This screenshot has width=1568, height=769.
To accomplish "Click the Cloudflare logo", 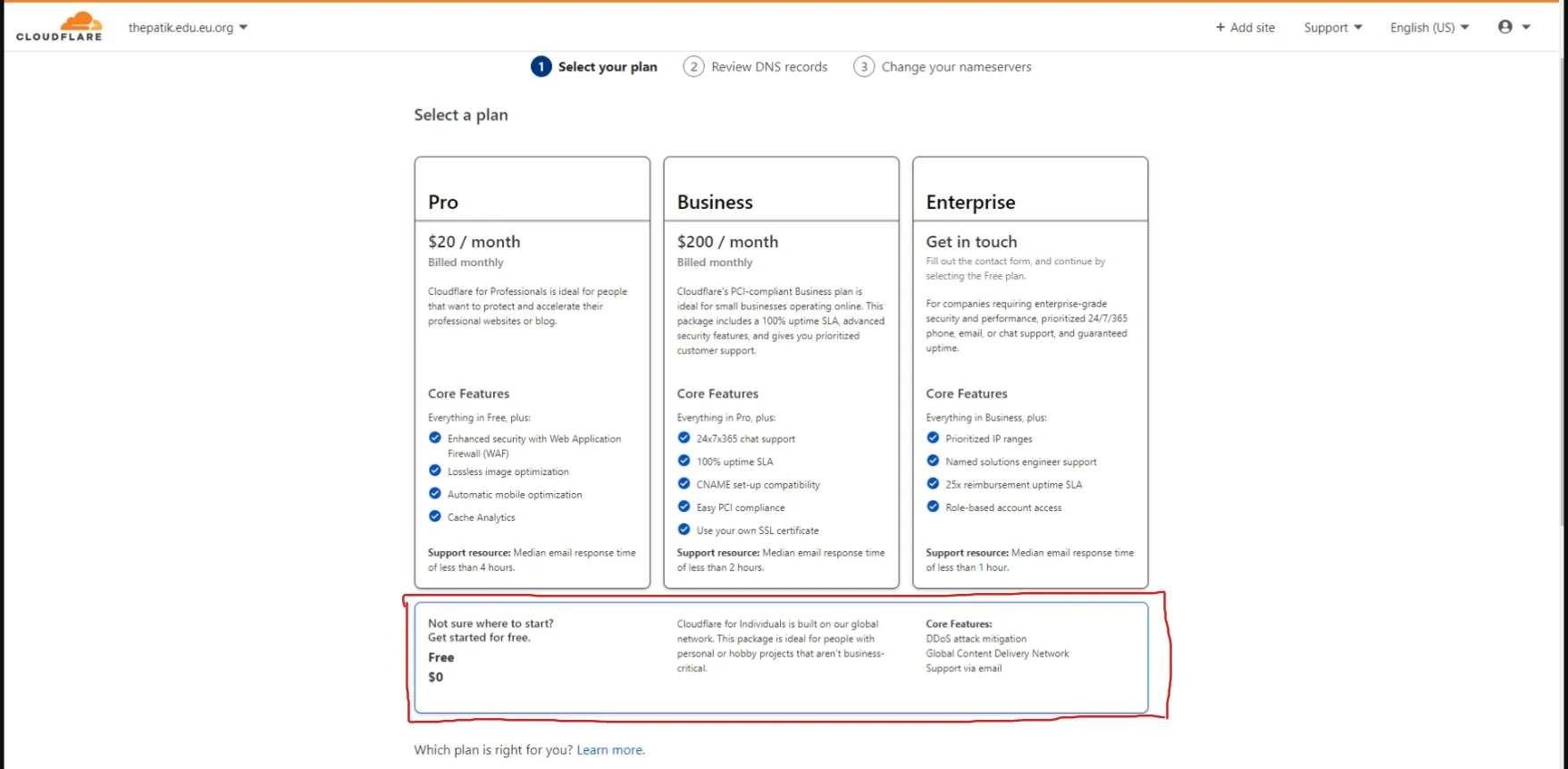I will pyautogui.click(x=59, y=27).
